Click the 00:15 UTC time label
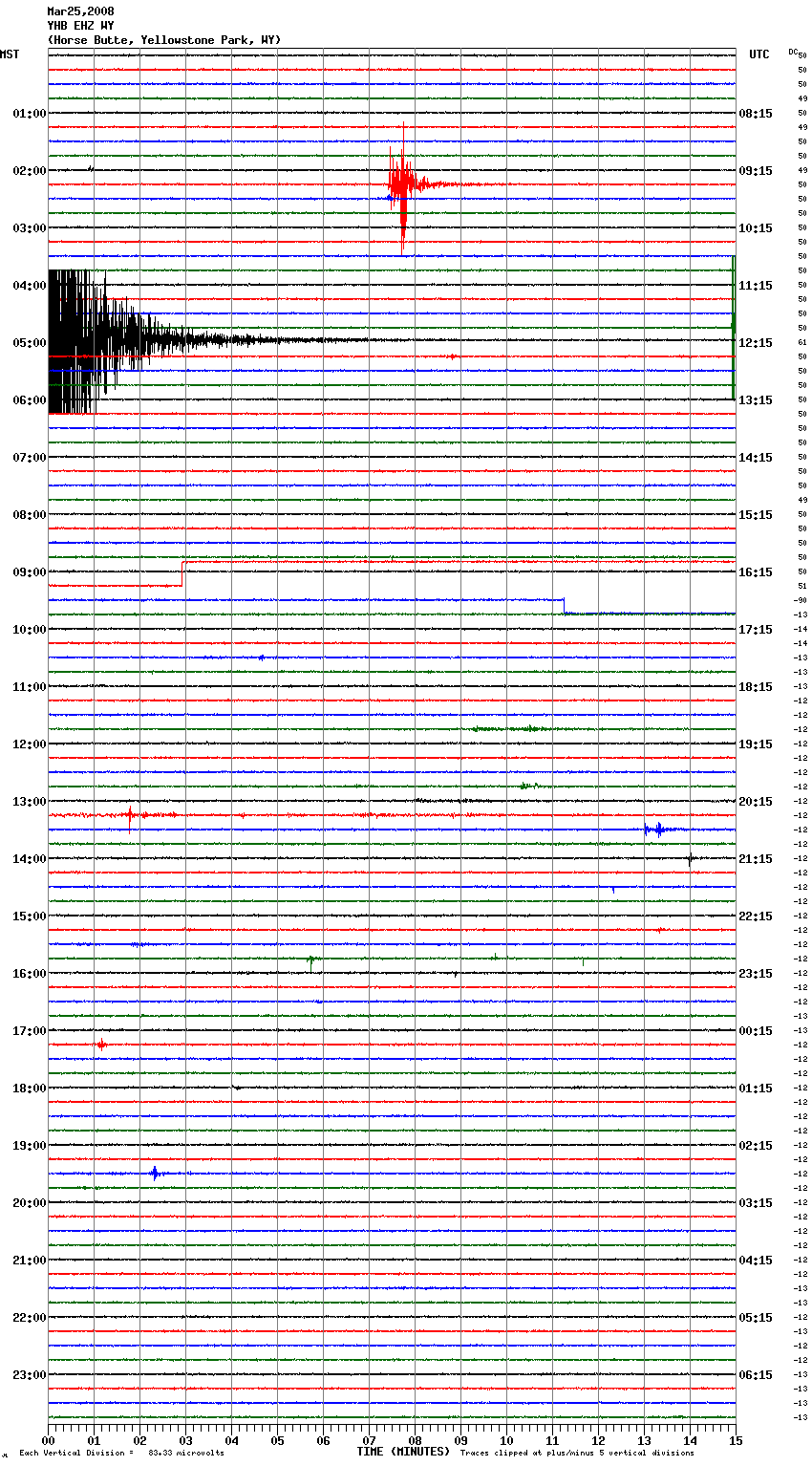Screen dimensions: 812x1466 756,1031
